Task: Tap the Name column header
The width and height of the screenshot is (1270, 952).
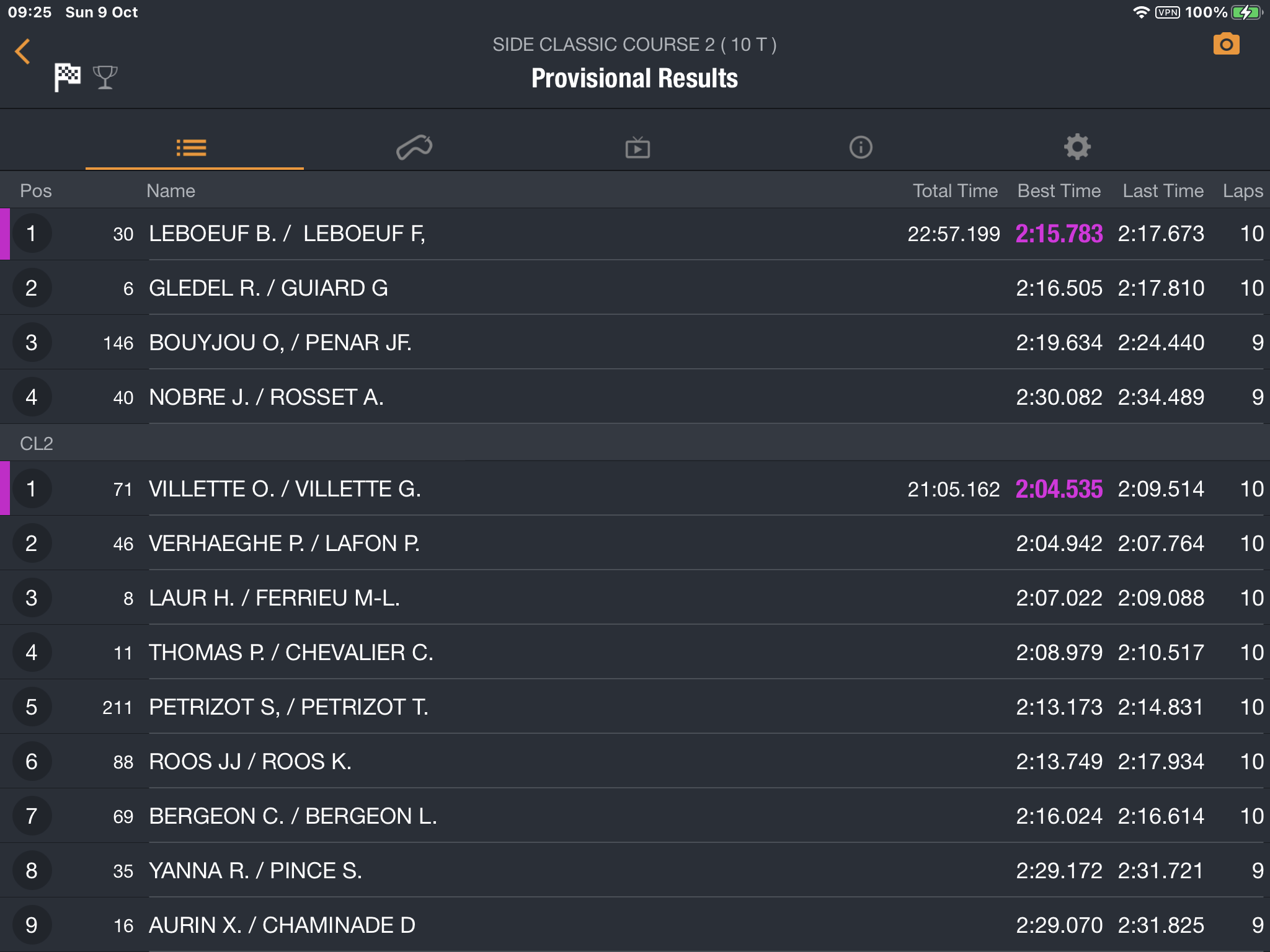Action: tap(171, 191)
